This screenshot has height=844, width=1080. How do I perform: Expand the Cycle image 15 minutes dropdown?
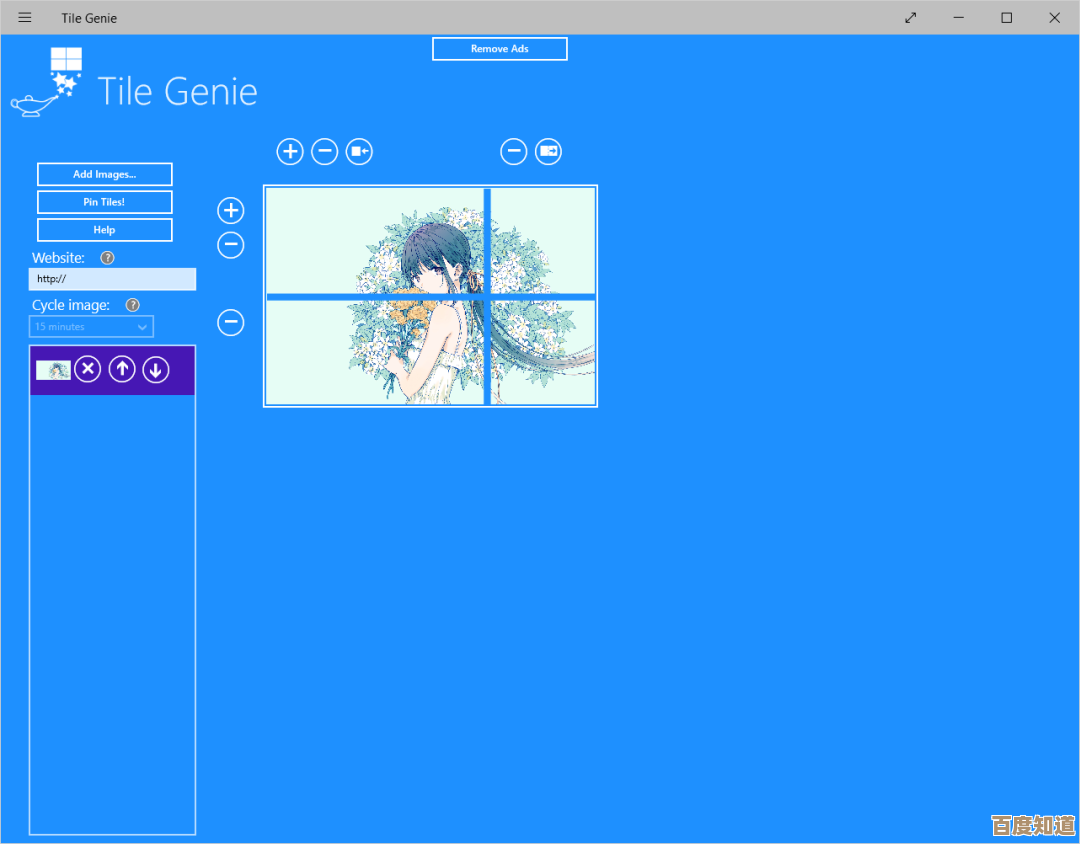coord(91,327)
